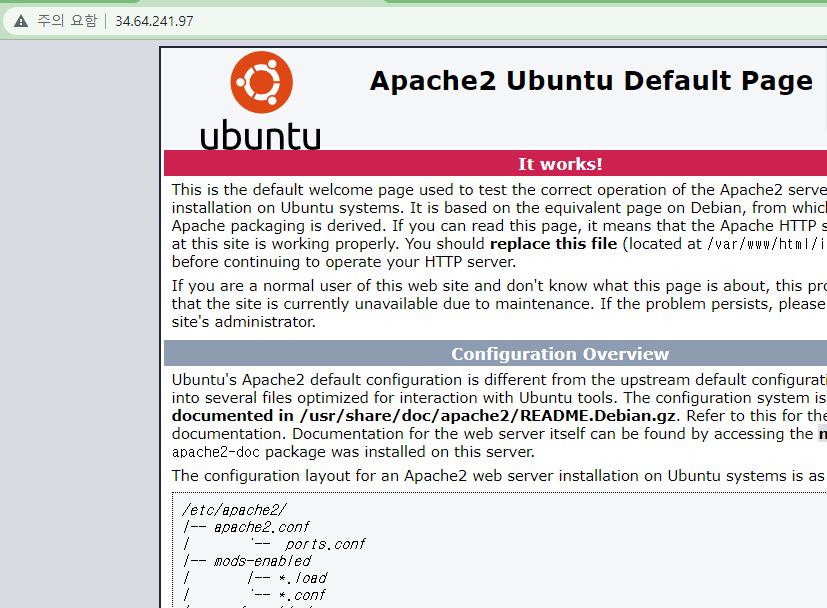Click the apache2.conf line in config tree

click(x=262, y=527)
